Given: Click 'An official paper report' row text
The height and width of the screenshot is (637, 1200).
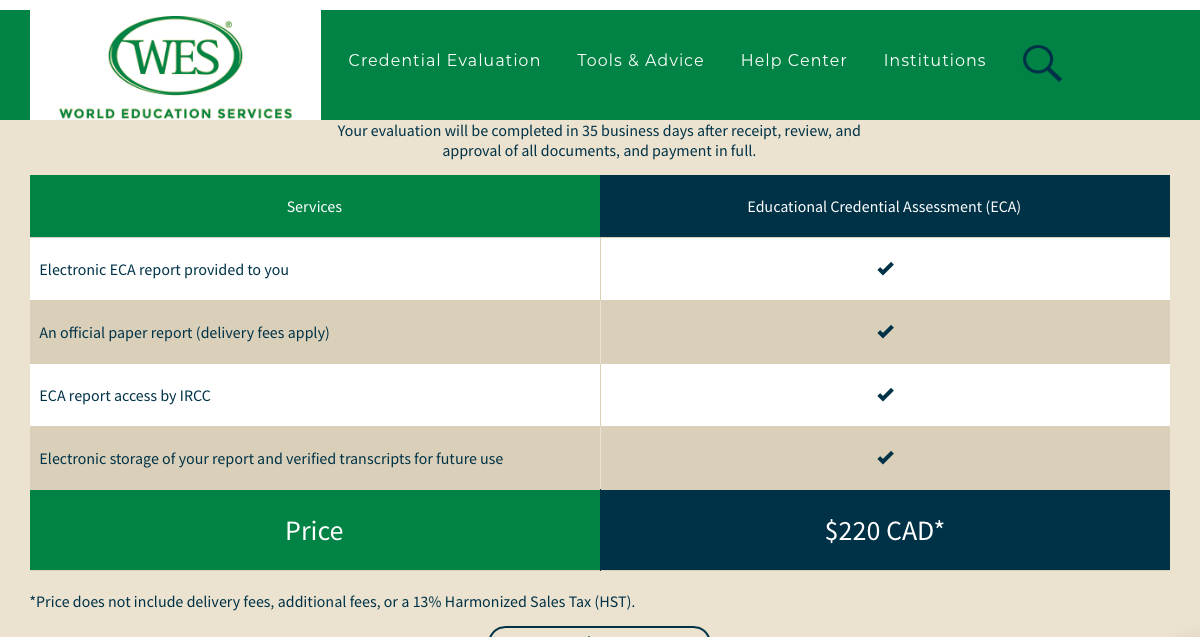Looking at the screenshot, I should 184,333.
